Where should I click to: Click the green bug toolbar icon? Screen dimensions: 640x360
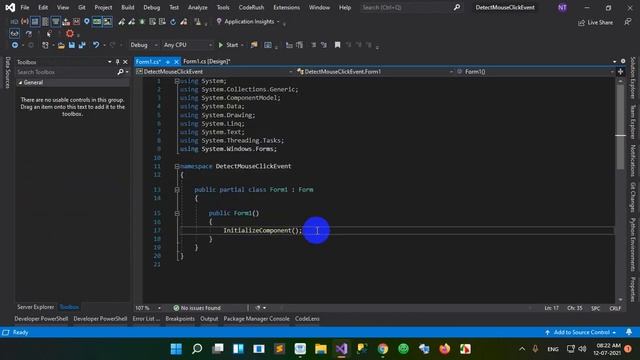pos(142,22)
